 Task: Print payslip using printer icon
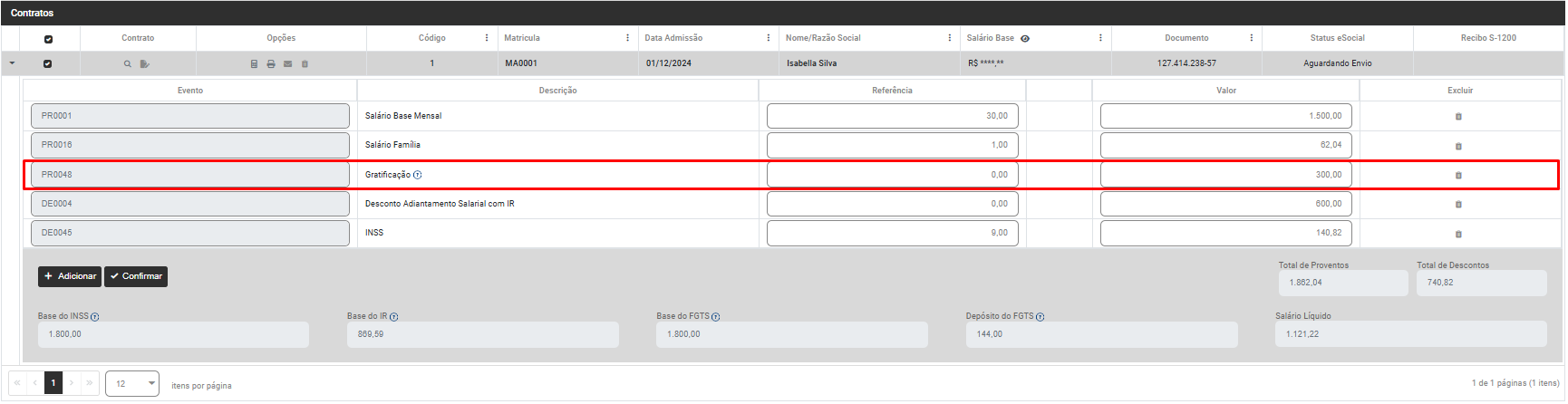point(271,64)
